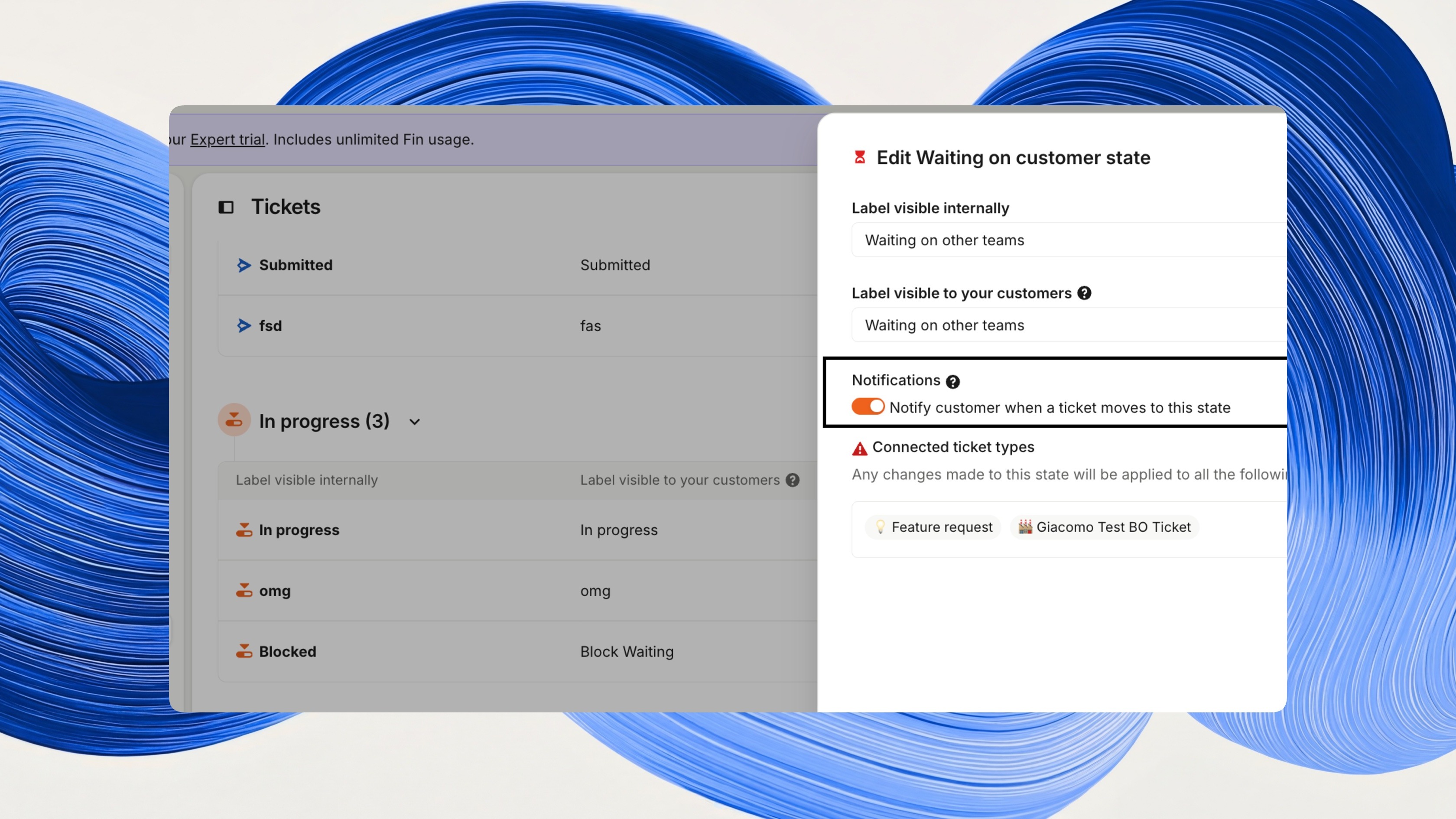Screen dimensions: 1456x819
Task: Click the omg row status icon
Action: coord(244,590)
